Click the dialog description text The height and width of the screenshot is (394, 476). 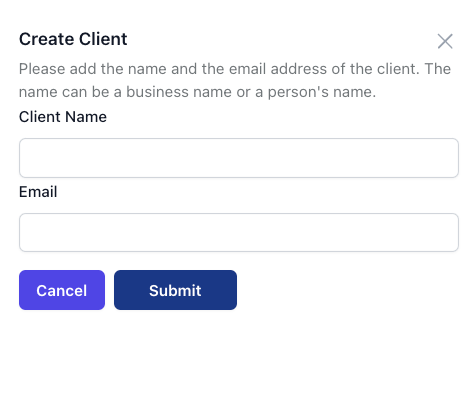[x=235, y=80]
